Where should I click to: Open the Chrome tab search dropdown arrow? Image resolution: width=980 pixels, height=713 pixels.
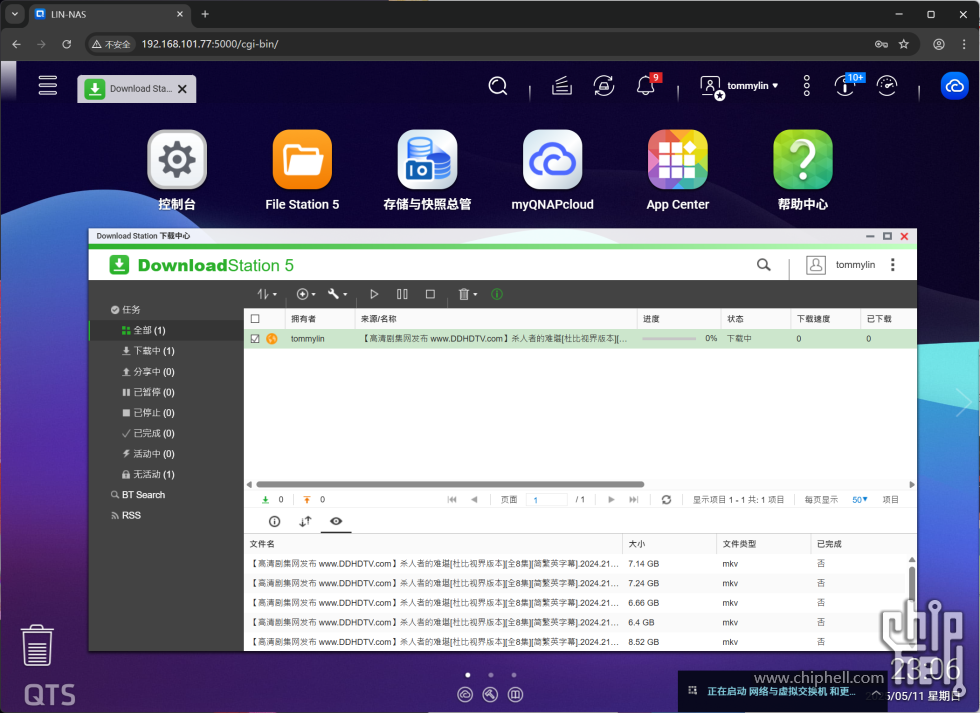(x=14, y=14)
